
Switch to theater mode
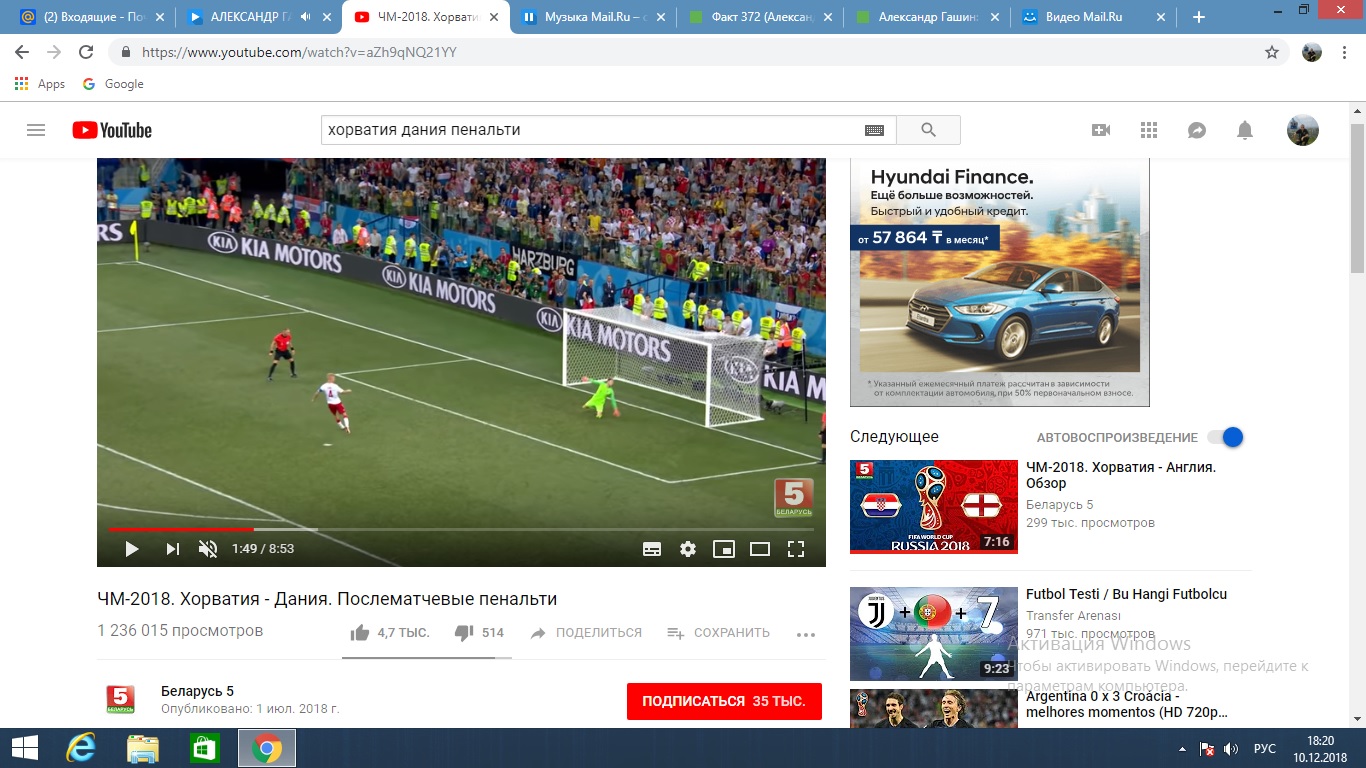point(760,548)
